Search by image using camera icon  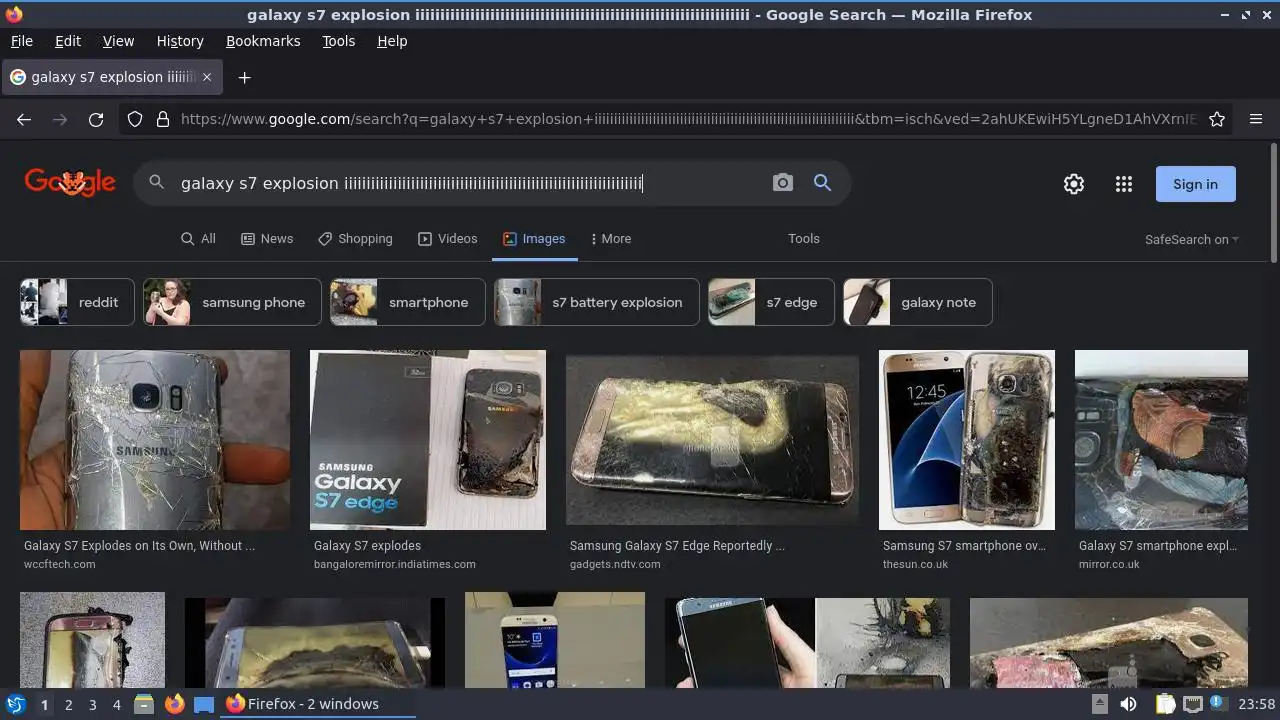pos(783,183)
